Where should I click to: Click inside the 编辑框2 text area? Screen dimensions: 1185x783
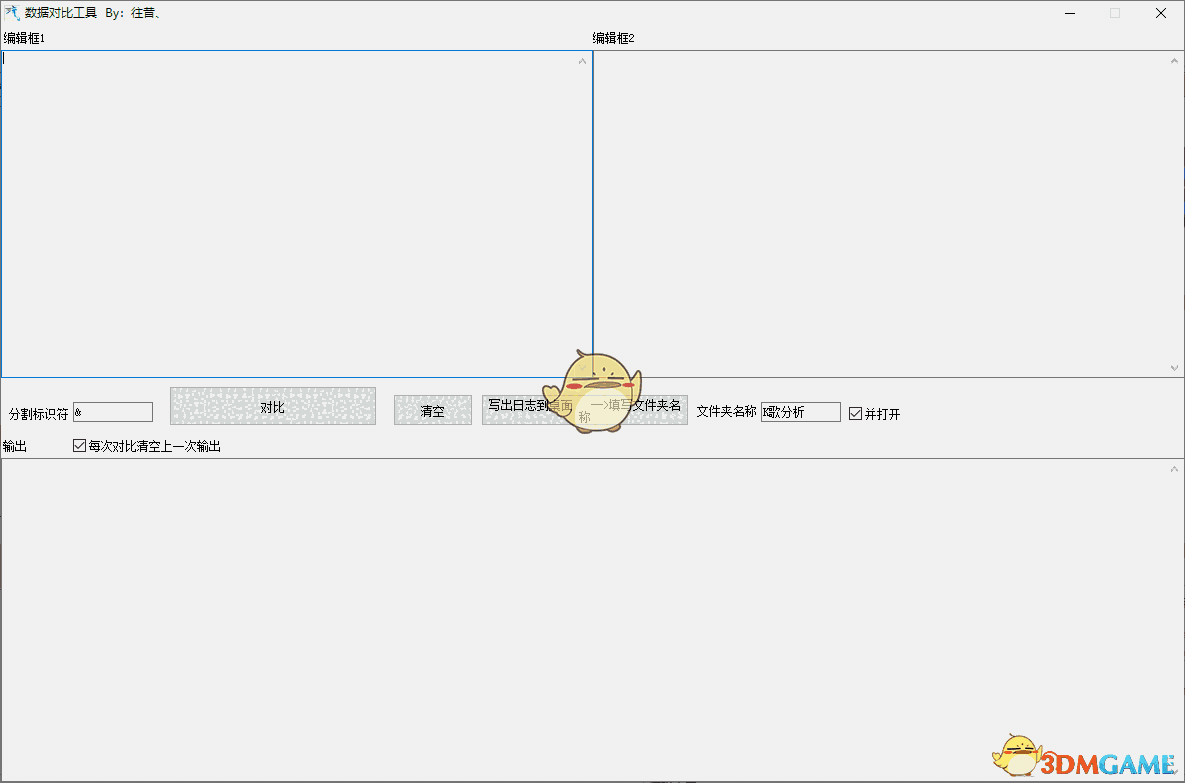tap(880, 200)
